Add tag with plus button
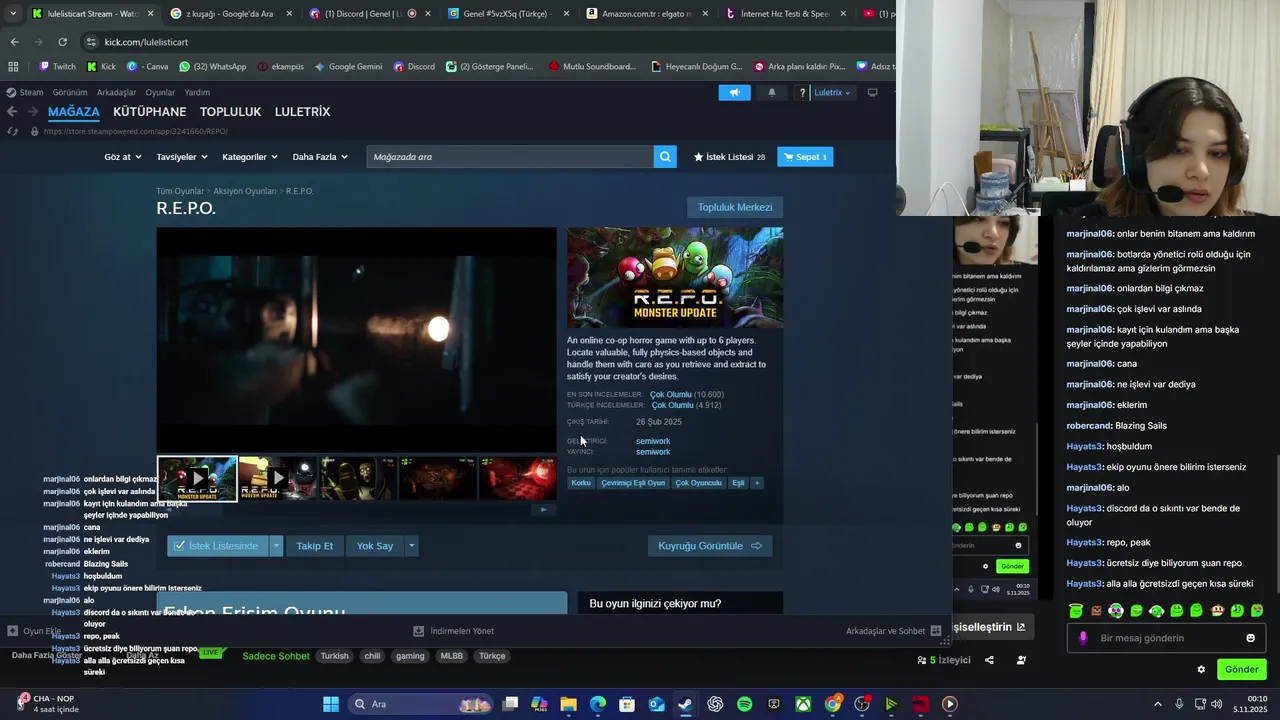The image size is (1280, 720). tap(757, 483)
